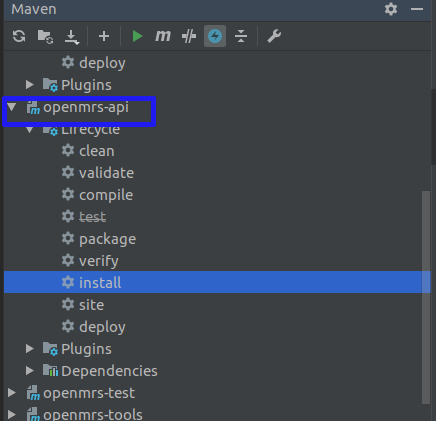Select the validate lifecycle goal

[106, 173]
